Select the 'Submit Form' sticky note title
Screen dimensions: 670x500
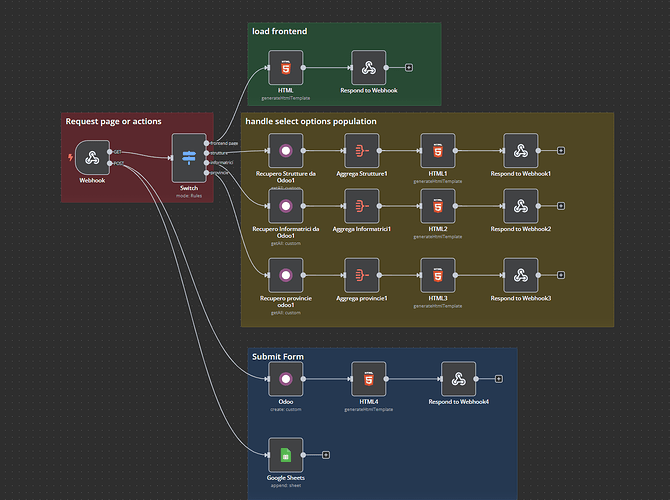point(278,356)
